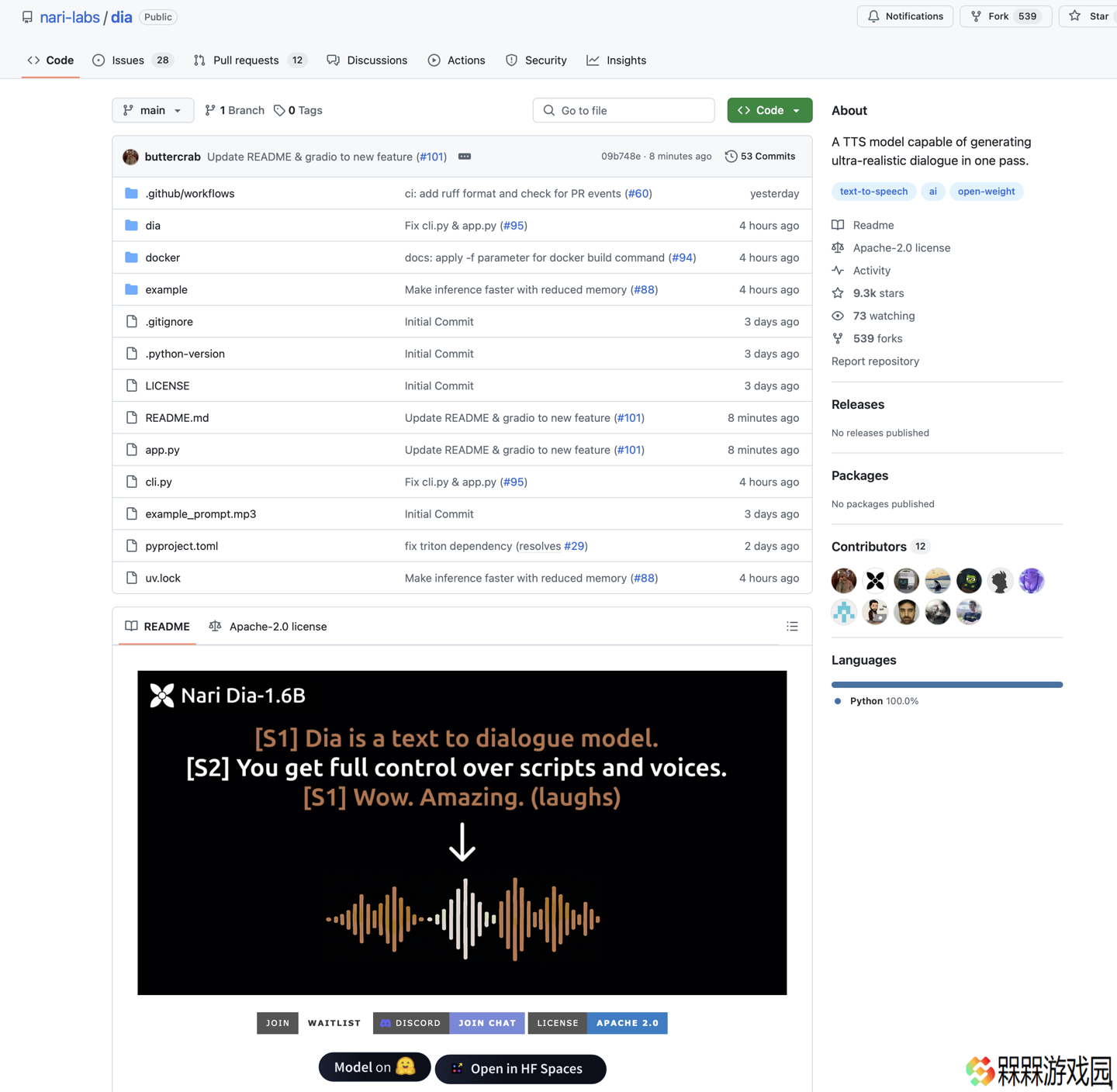Click Report repository
Image resolution: width=1117 pixels, height=1092 pixels.
875,361
